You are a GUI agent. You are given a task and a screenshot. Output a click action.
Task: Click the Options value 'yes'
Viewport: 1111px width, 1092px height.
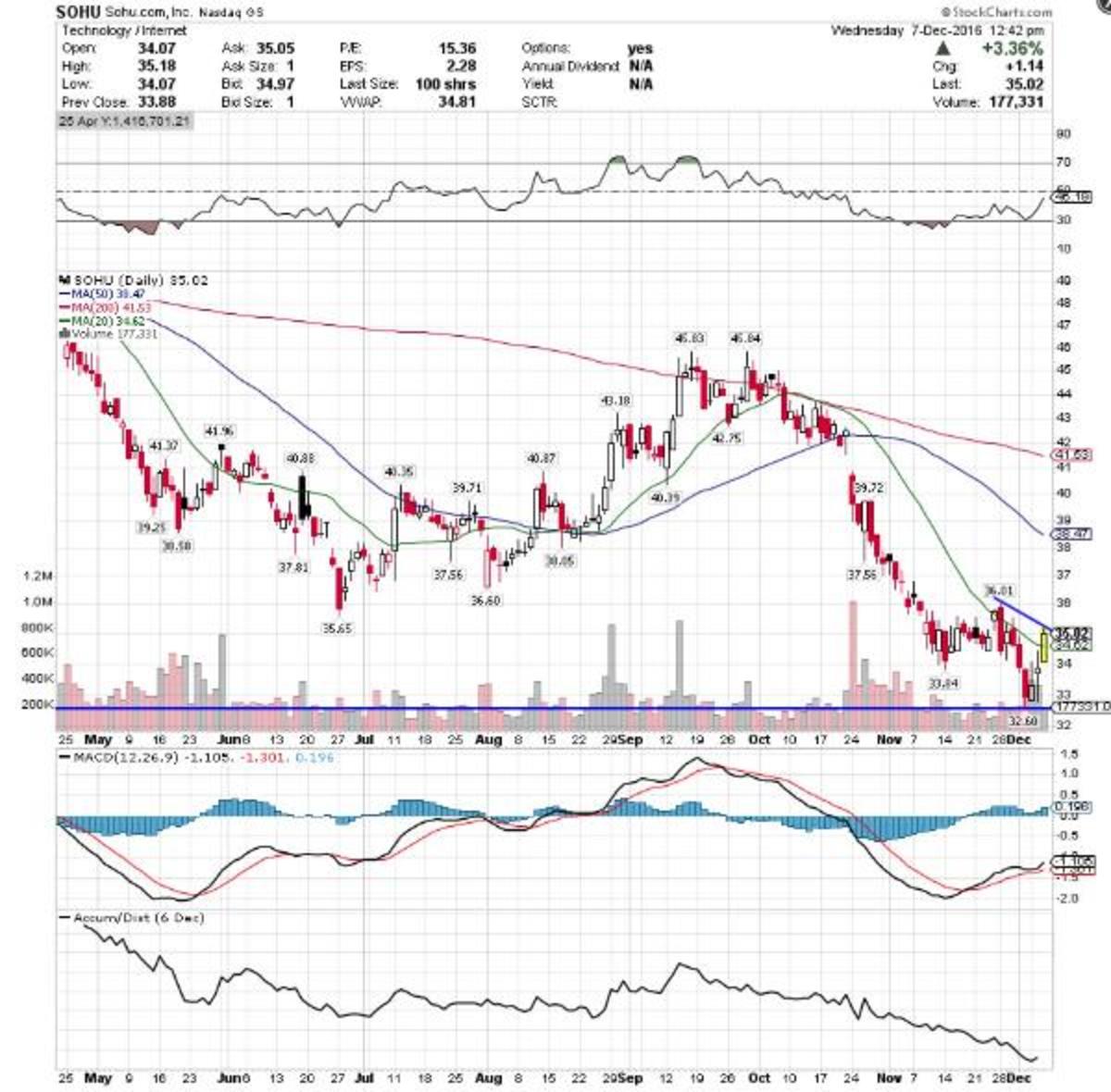(x=640, y=48)
